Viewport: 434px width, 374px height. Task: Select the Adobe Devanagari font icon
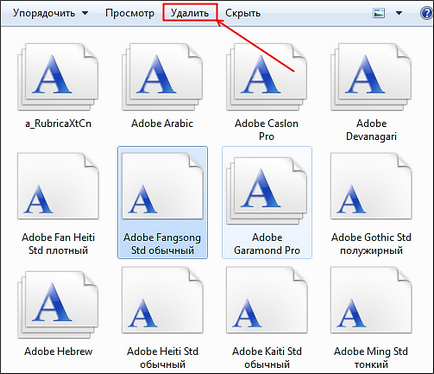click(x=371, y=77)
